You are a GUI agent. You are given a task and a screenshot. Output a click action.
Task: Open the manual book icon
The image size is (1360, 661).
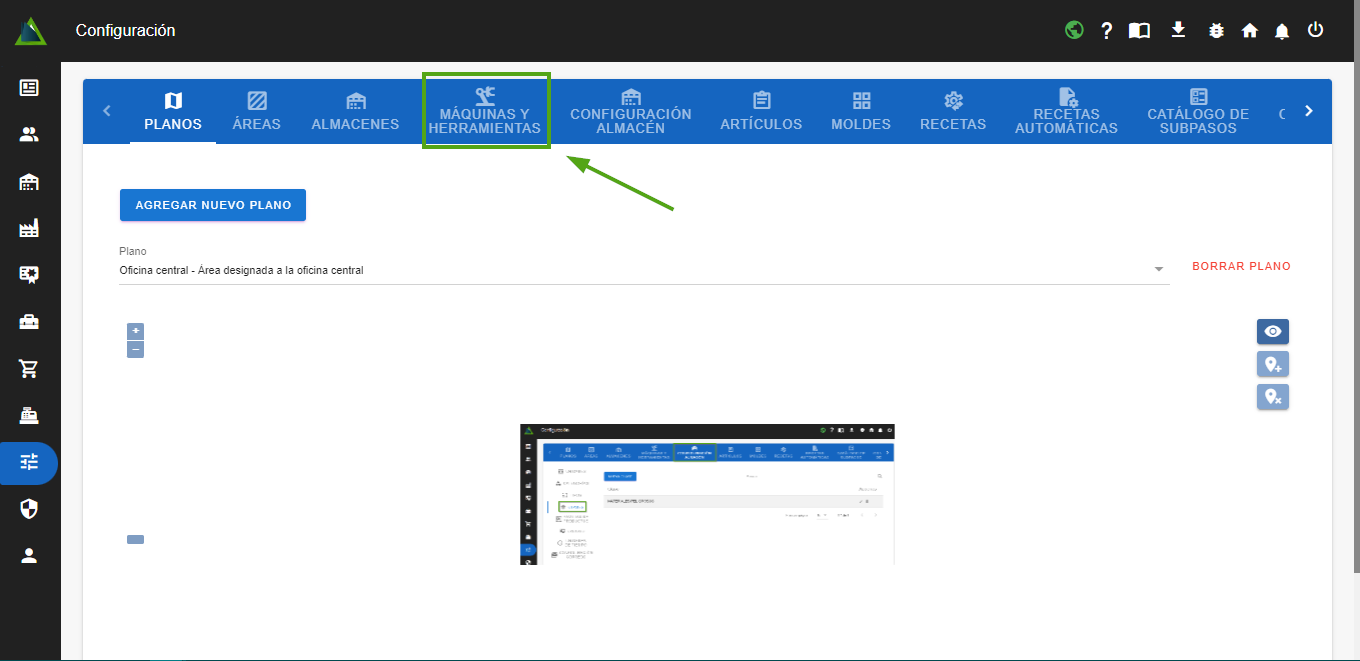tap(1139, 31)
